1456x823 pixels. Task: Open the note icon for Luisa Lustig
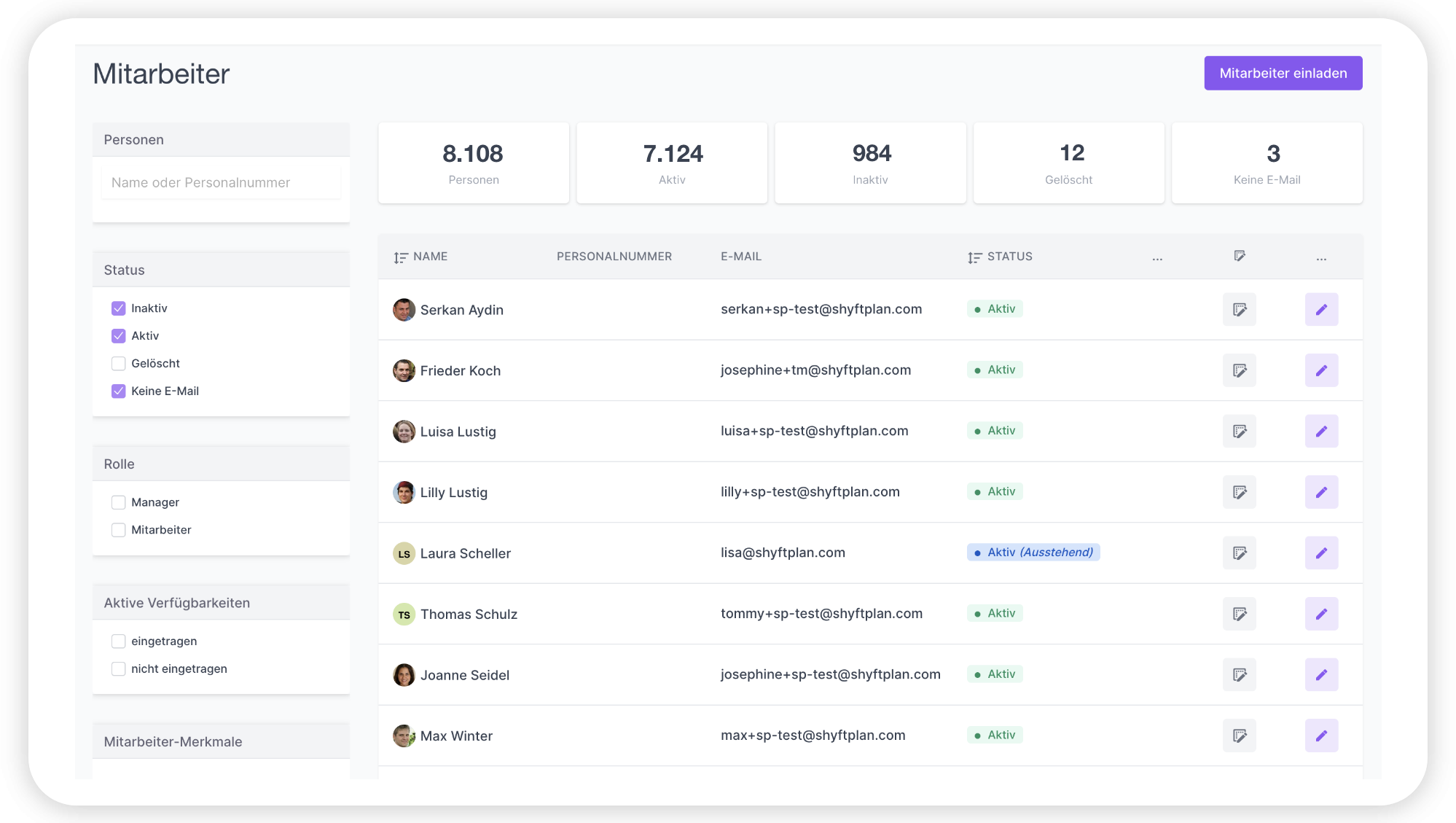1239,432
